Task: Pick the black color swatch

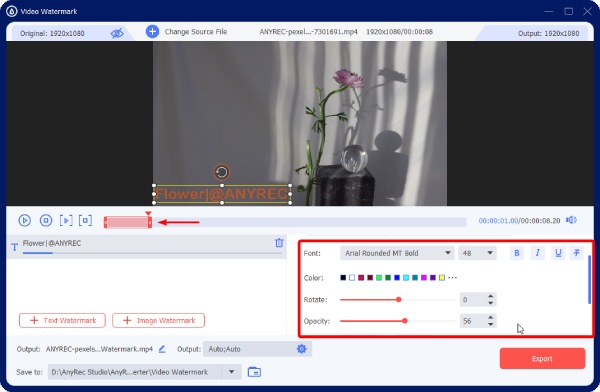Action: 343,278
